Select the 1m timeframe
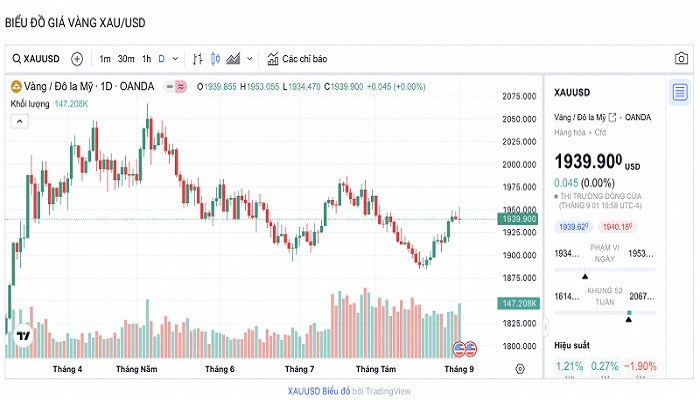Viewport: 700px width, 400px height. (x=105, y=59)
